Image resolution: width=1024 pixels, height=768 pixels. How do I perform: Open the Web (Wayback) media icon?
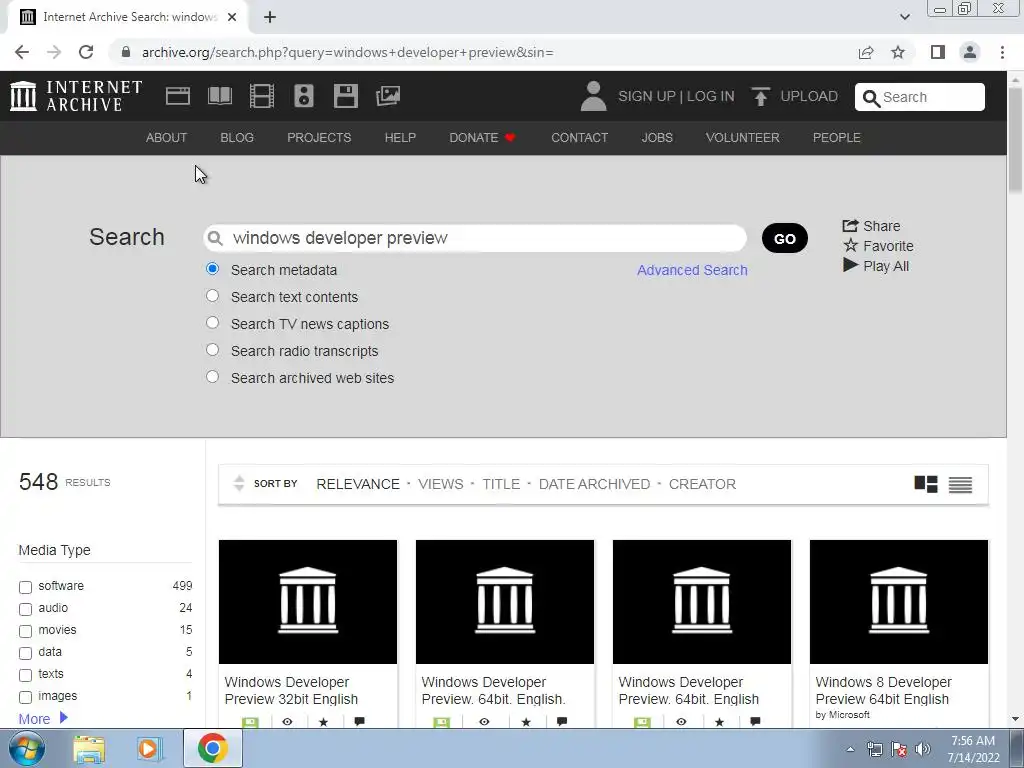(x=178, y=96)
